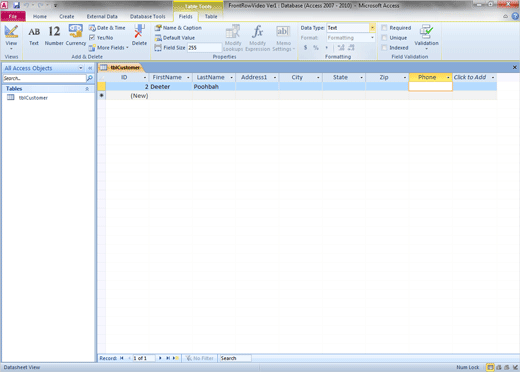Select the tblCustomer document tab
520x372 pixels.
[x=121, y=68]
